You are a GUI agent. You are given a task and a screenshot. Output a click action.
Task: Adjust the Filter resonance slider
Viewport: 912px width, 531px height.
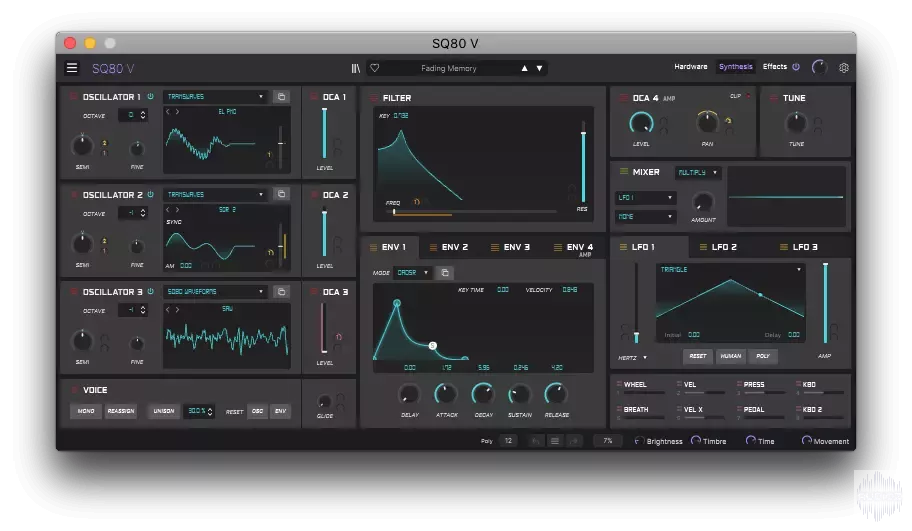click(583, 162)
